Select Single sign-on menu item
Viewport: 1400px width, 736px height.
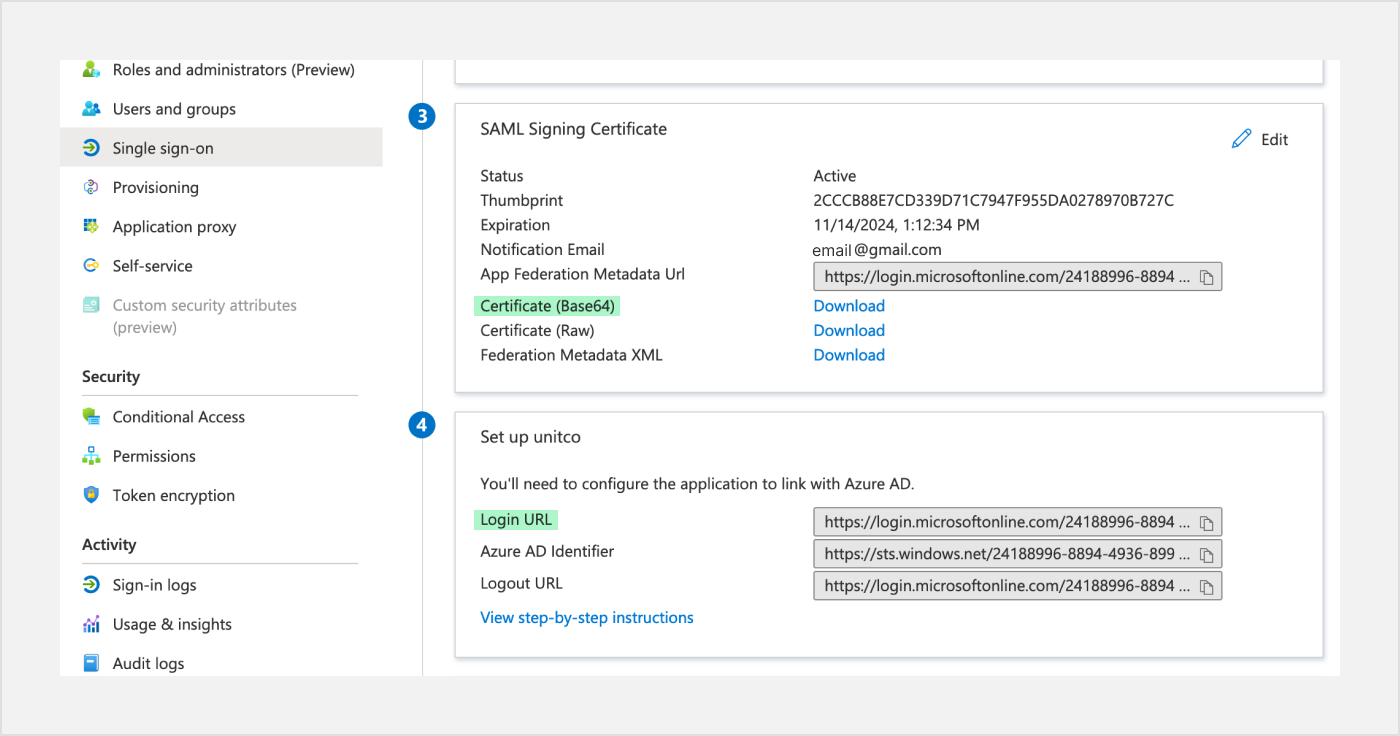tap(221, 148)
